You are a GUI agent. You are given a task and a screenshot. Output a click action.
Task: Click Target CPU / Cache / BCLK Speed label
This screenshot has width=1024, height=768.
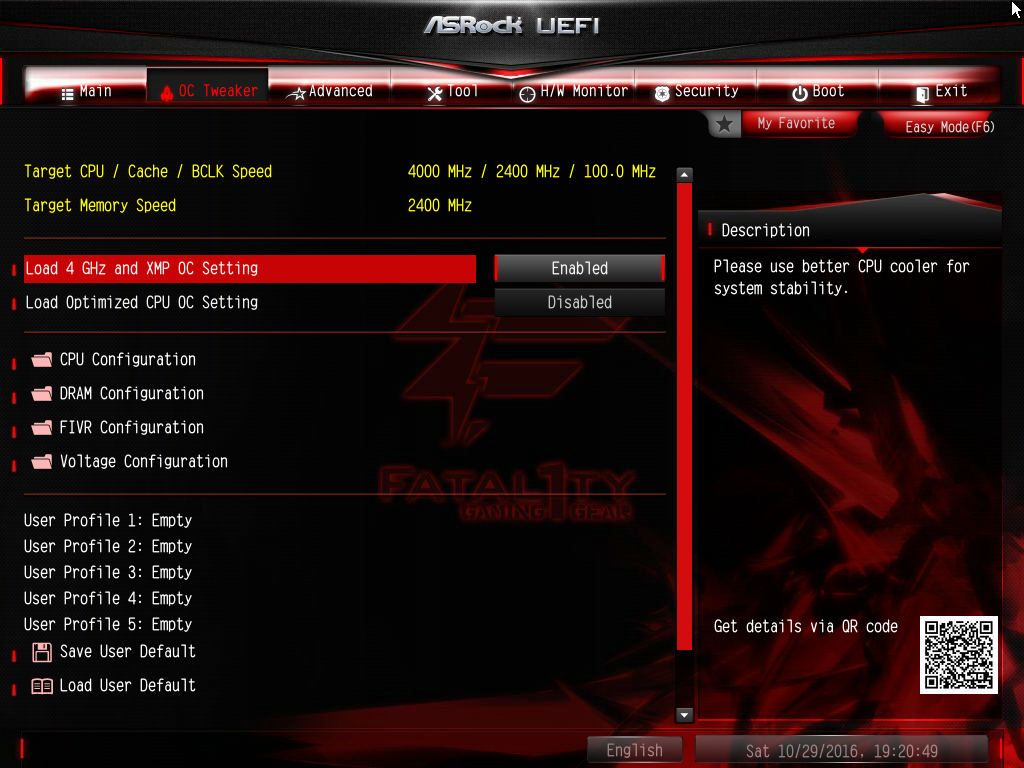click(148, 172)
